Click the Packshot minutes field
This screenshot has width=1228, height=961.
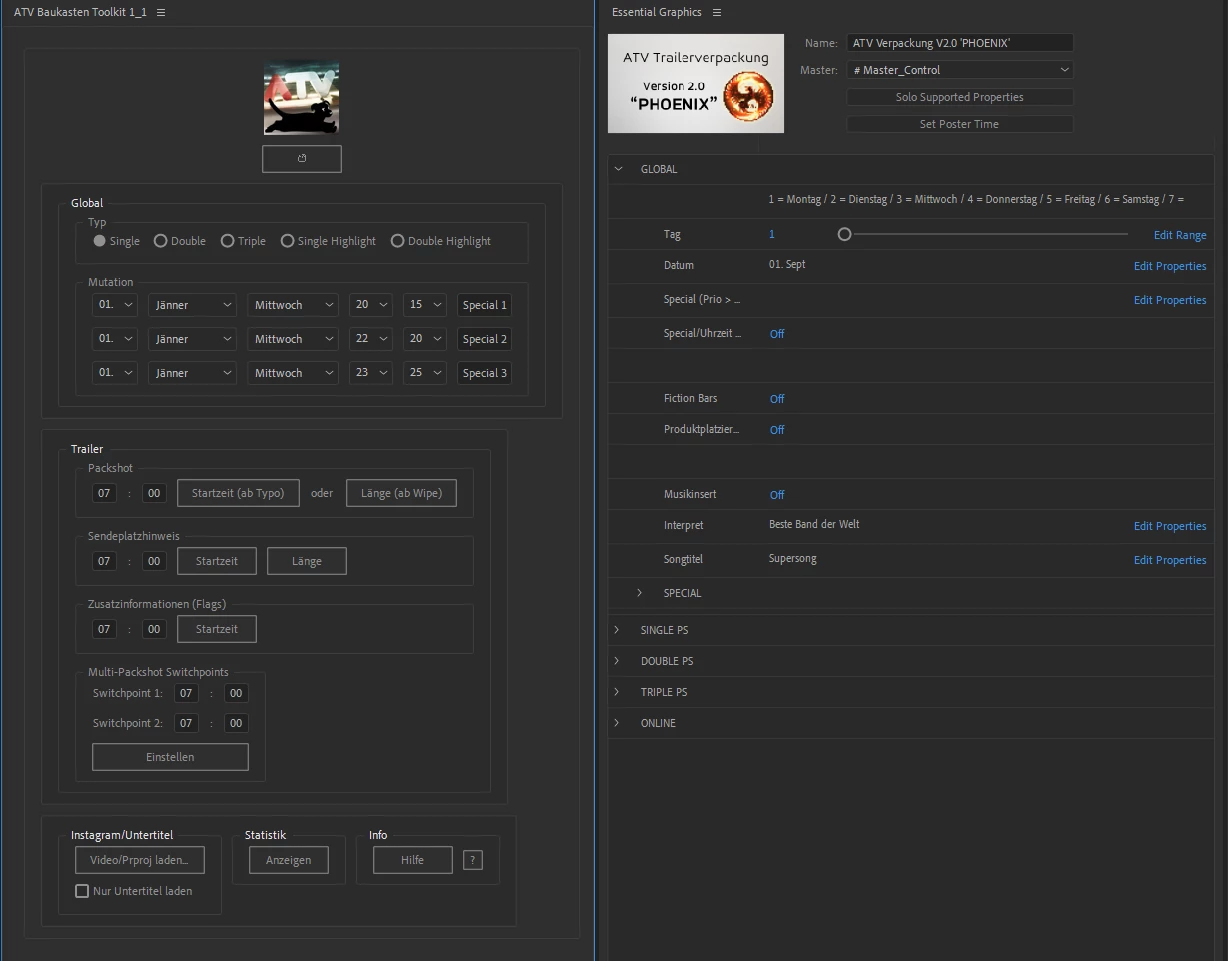(154, 493)
